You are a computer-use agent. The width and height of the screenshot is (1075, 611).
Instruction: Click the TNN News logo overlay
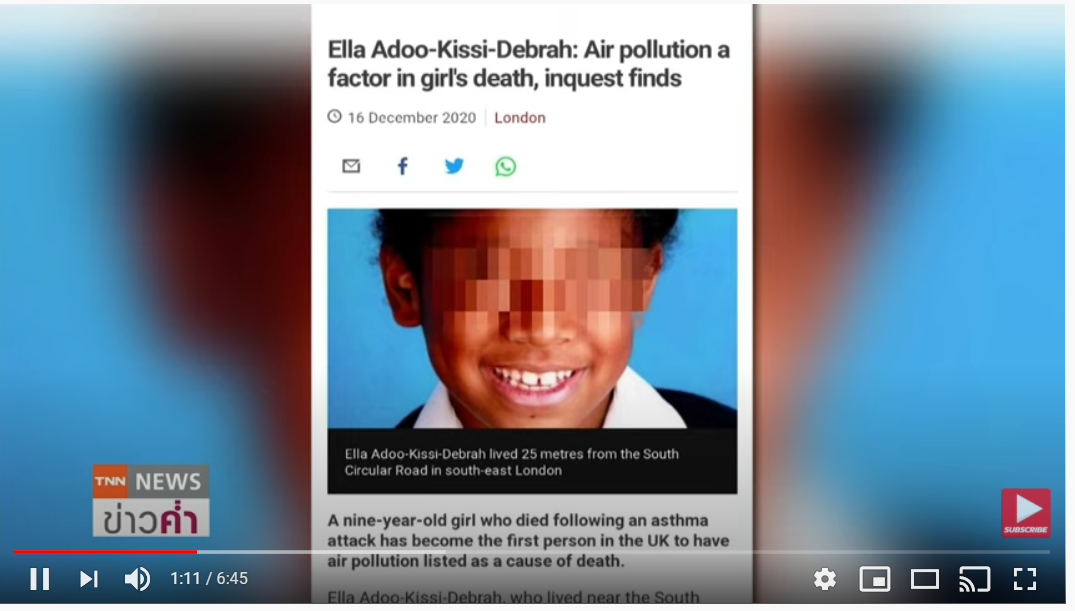tap(151, 501)
